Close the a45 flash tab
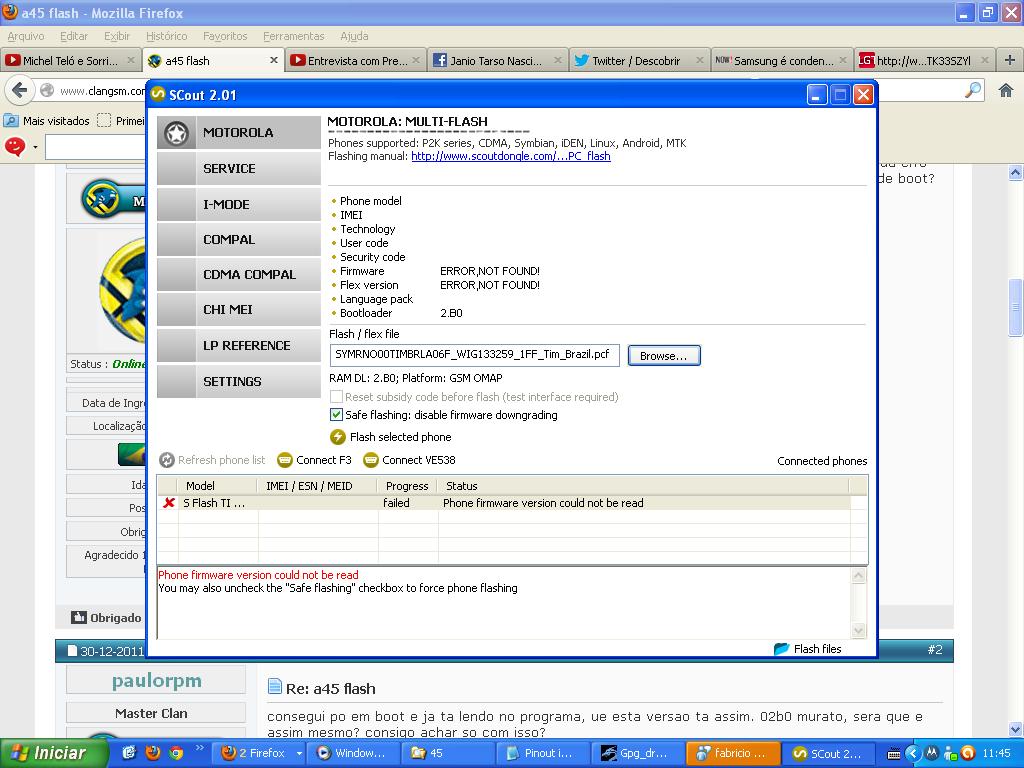Screen dimensions: 1024x768 pos(274,60)
